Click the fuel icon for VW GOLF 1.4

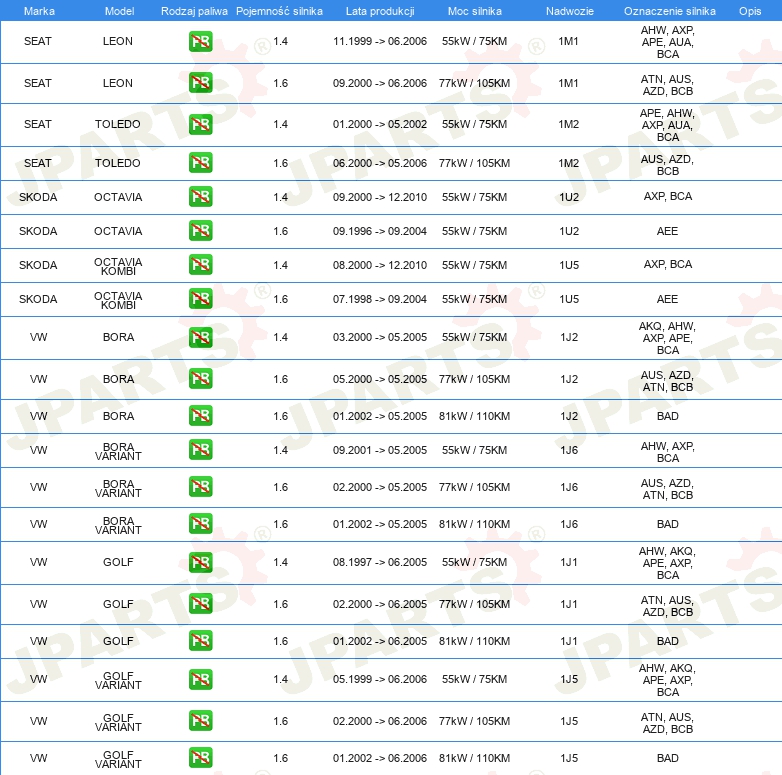[x=200, y=562]
